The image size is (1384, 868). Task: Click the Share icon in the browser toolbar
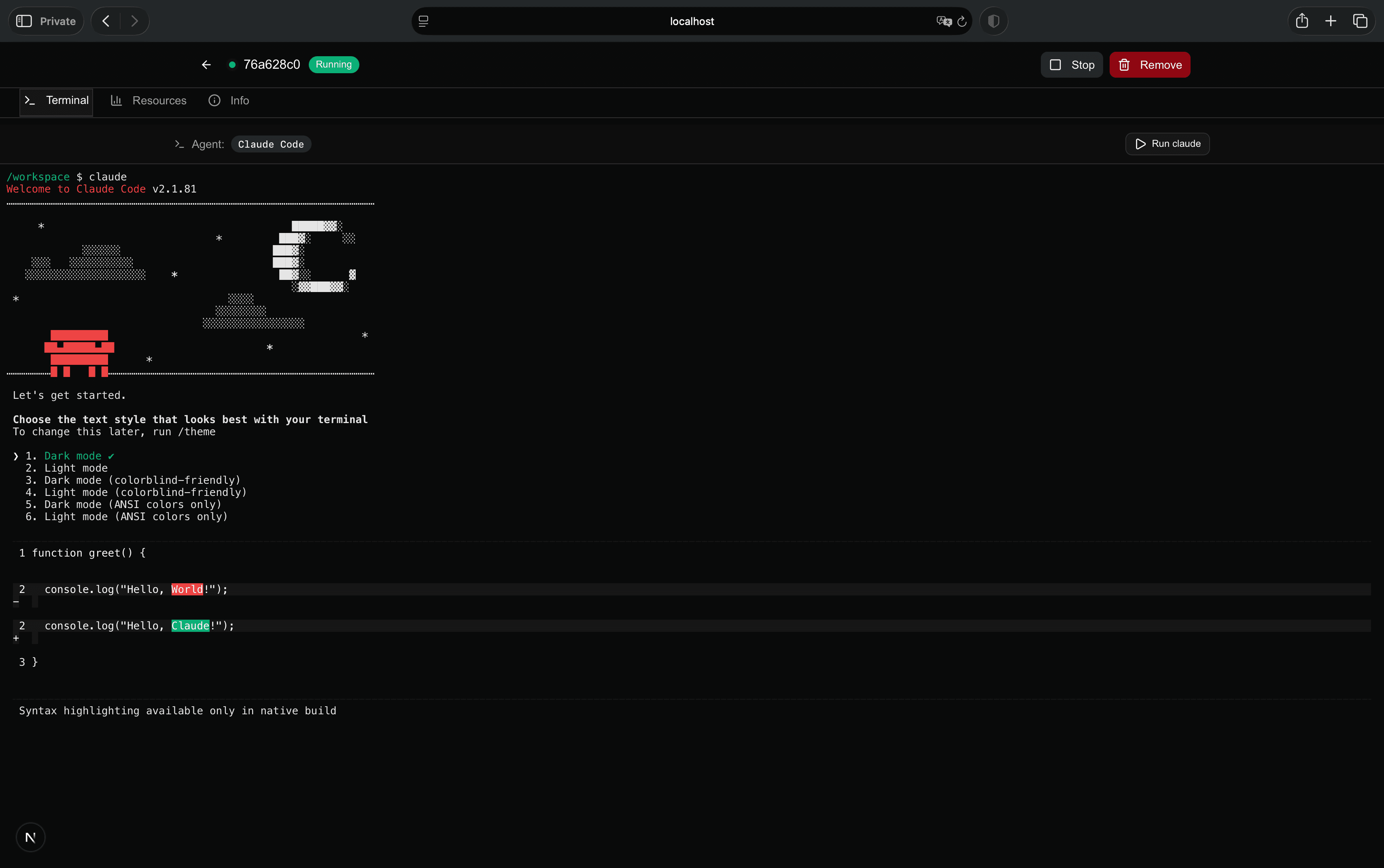pos(1301,21)
